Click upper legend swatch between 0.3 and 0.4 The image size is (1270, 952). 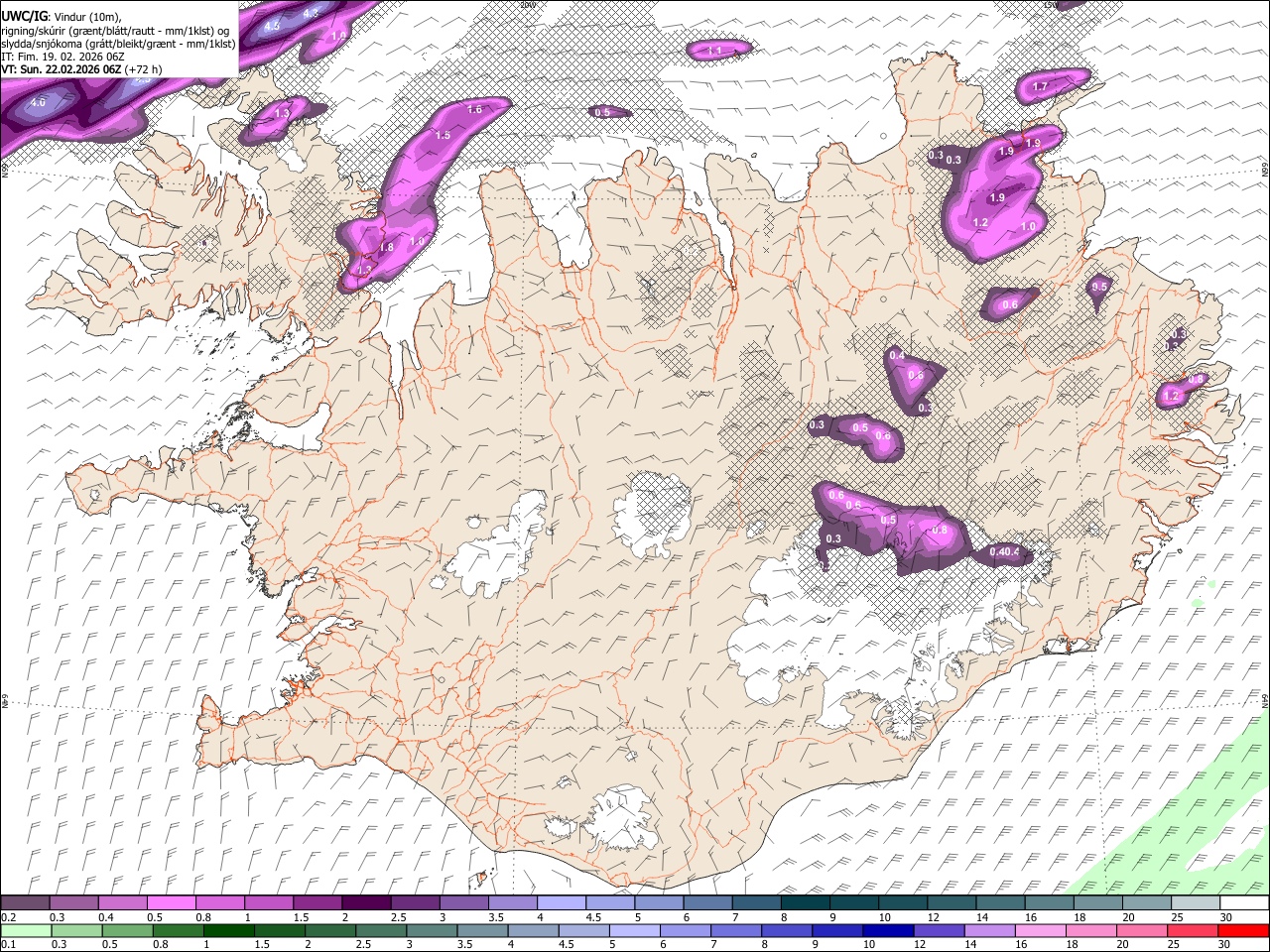73,903
